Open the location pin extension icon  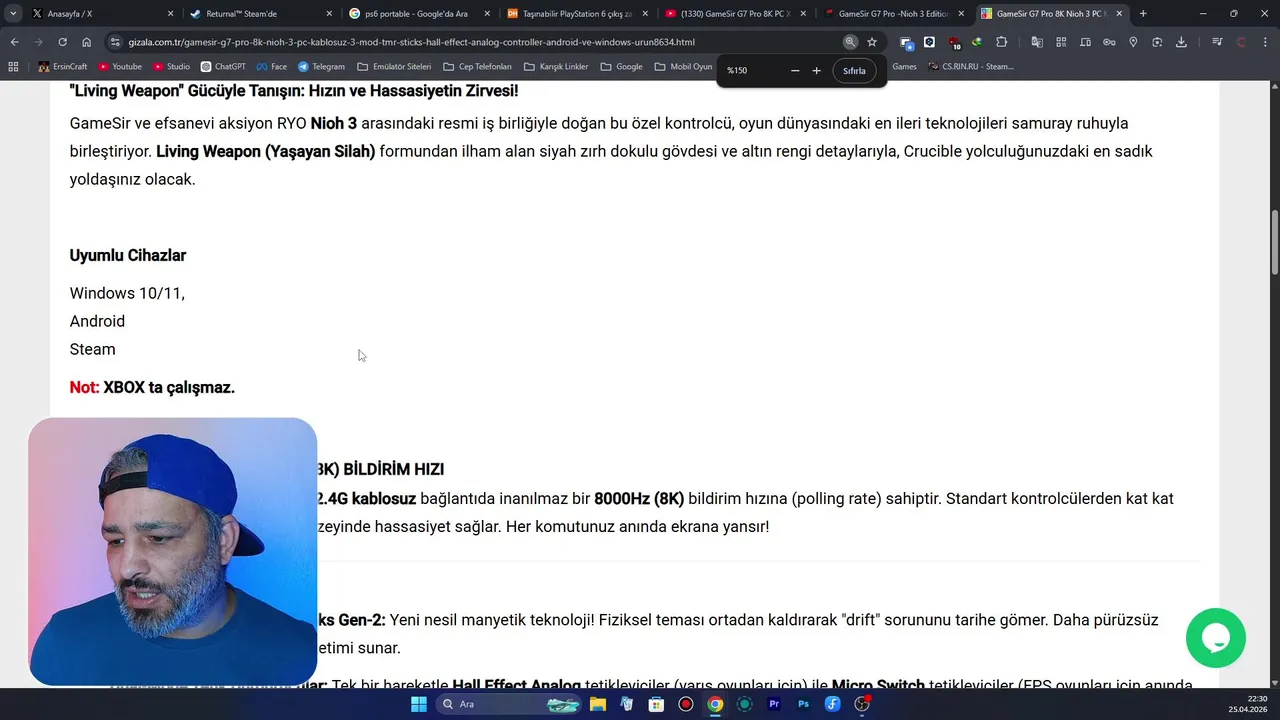tap(1133, 42)
